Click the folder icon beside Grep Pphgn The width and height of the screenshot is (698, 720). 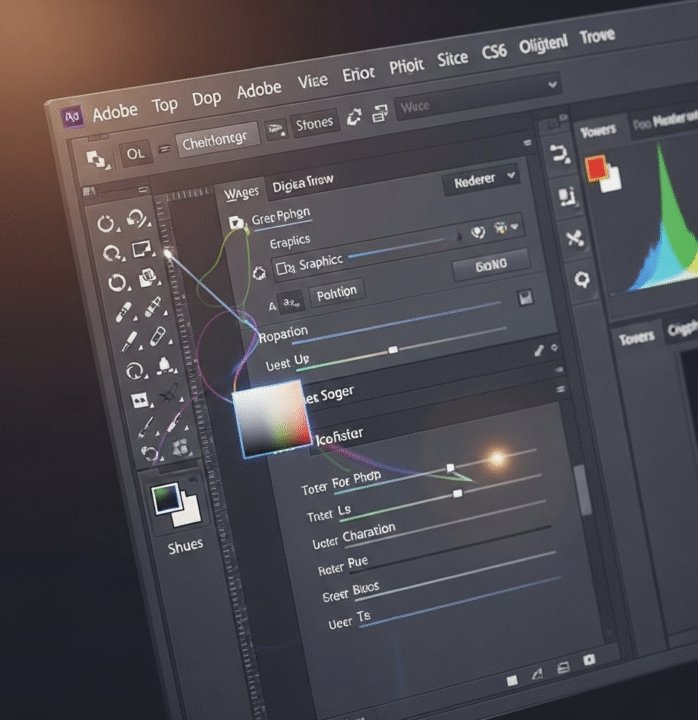coord(236,223)
